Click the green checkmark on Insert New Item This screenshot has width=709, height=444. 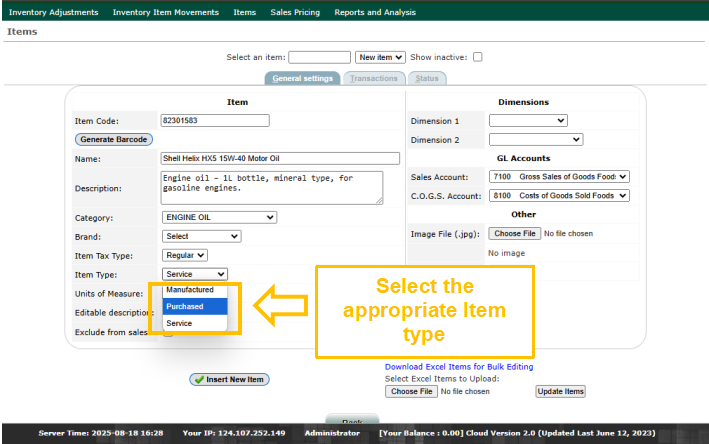point(199,380)
